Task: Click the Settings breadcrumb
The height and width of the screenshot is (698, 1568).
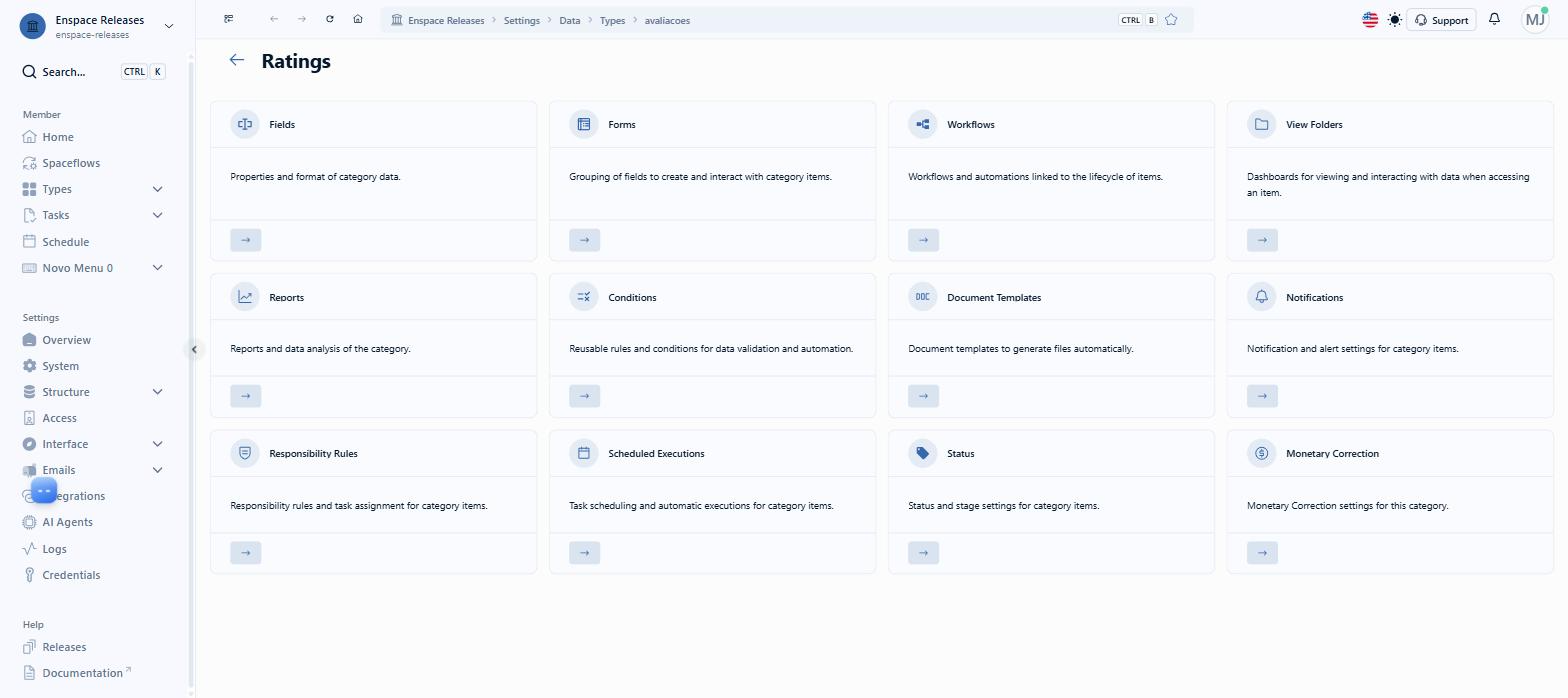Action: [522, 20]
